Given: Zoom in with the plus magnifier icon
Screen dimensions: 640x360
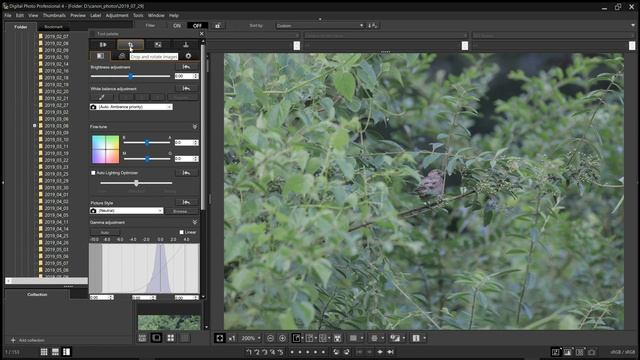Looking at the screenshot, I should click(282, 338).
